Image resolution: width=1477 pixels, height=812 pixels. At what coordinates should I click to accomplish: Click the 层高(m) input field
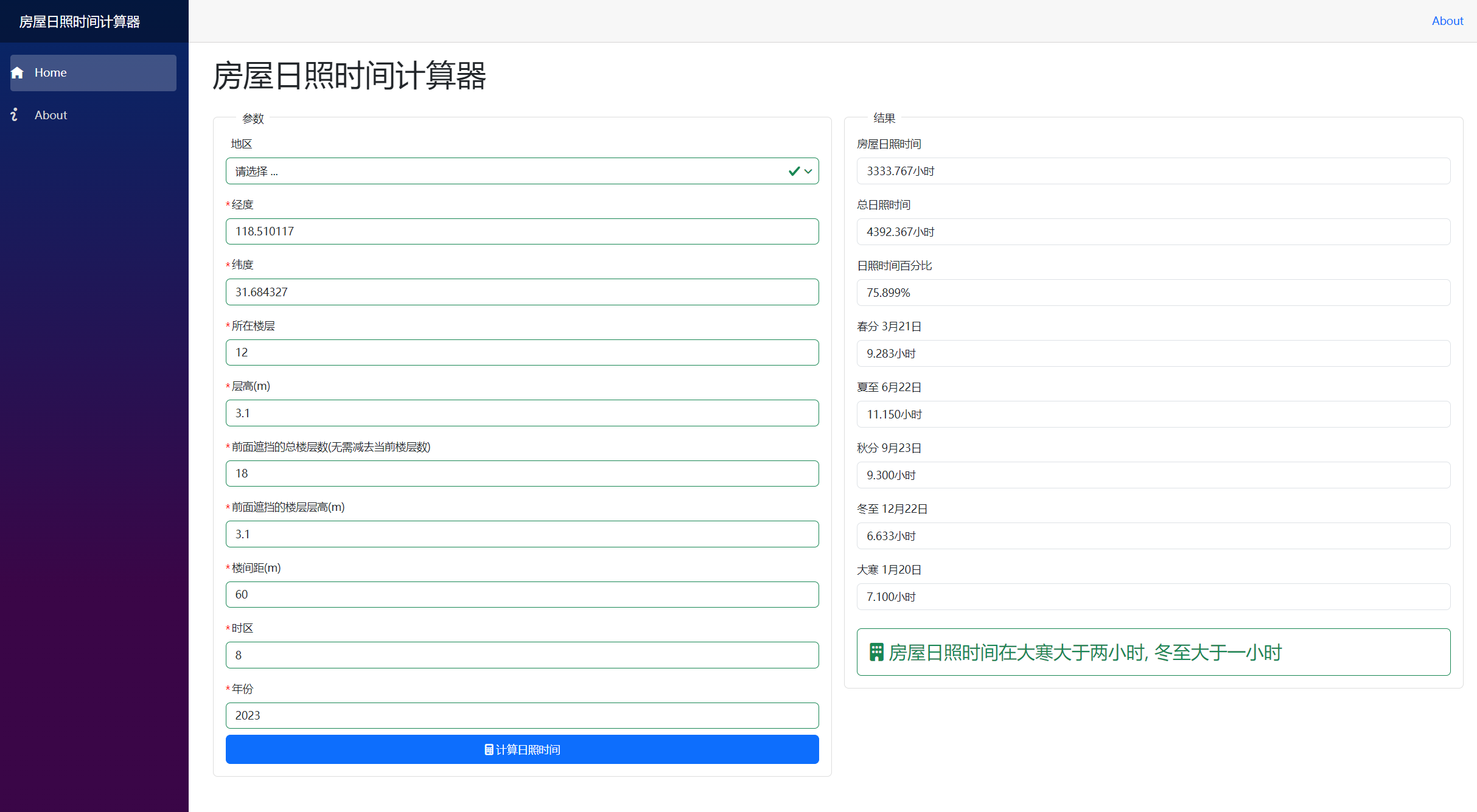(x=522, y=413)
